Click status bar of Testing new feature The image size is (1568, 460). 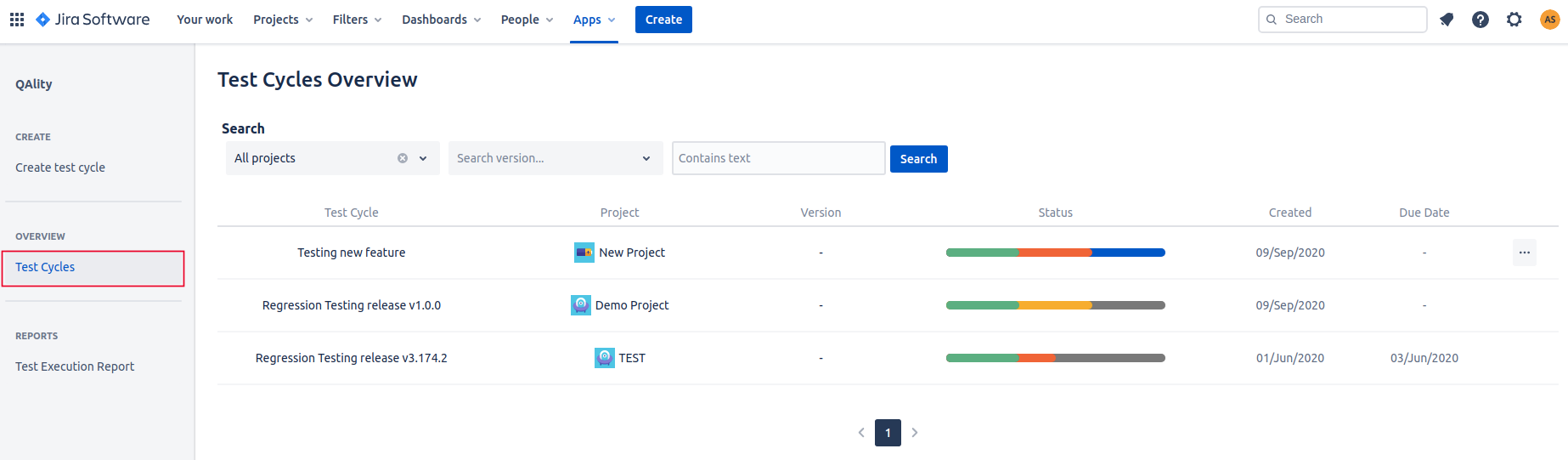[1056, 253]
